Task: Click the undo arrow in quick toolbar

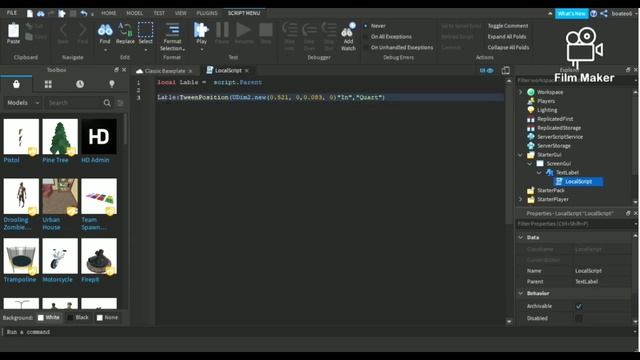Action: (x=84, y=13)
